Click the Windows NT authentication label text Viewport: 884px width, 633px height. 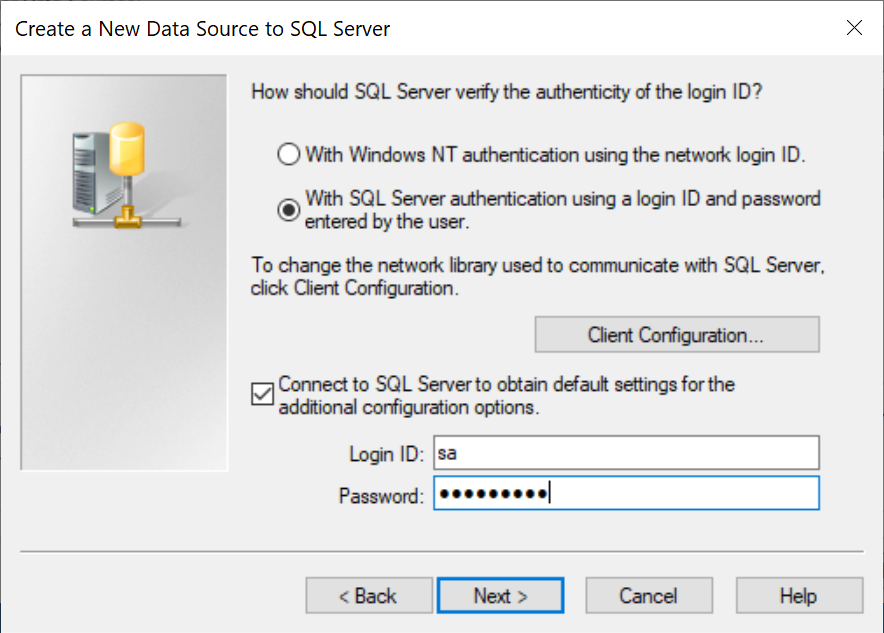click(x=555, y=155)
